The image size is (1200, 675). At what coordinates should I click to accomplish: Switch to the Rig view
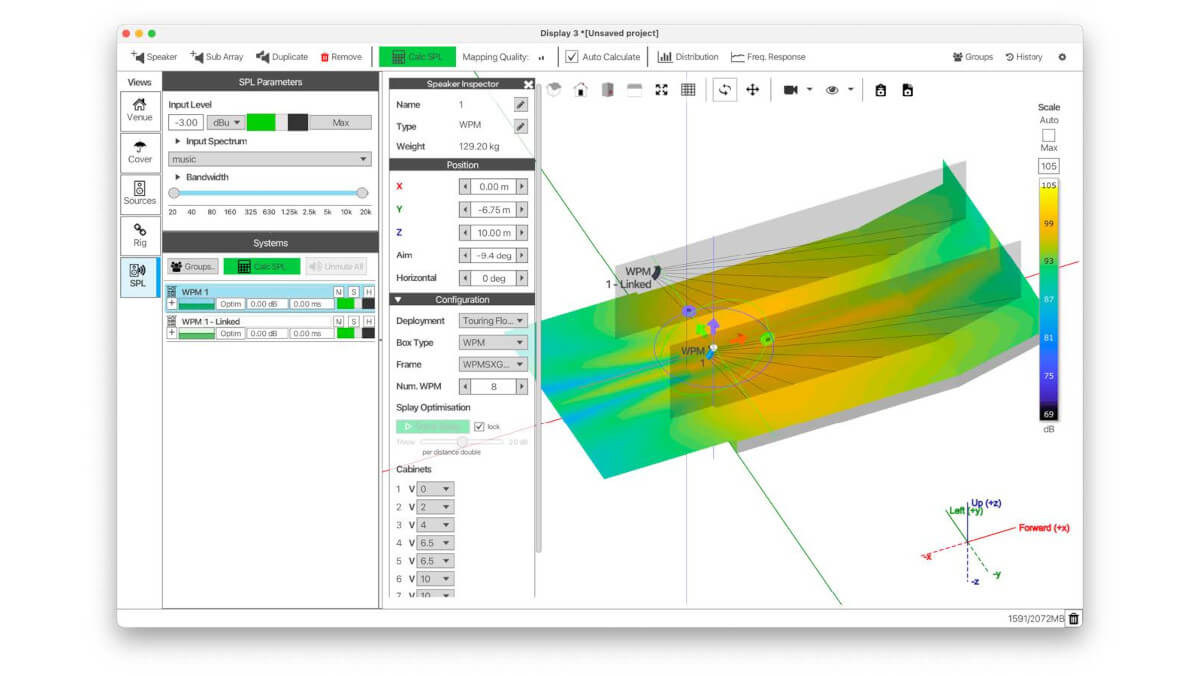click(140, 235)
